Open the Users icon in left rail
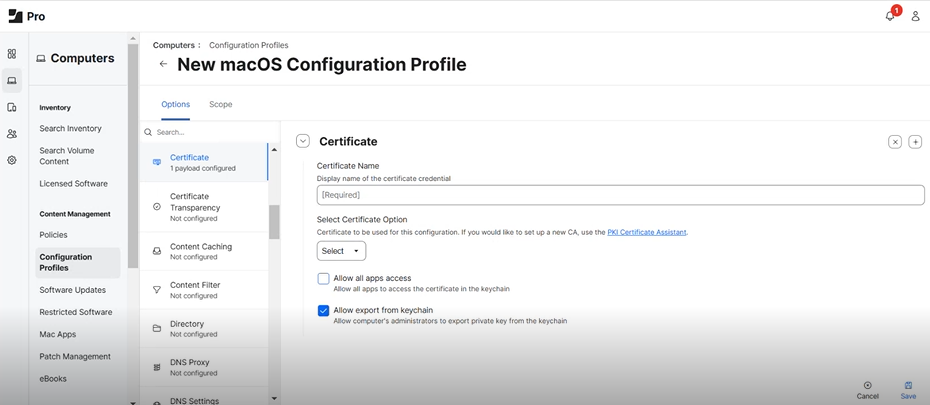Viewport: 930px width, 405px height. (12, 133)
